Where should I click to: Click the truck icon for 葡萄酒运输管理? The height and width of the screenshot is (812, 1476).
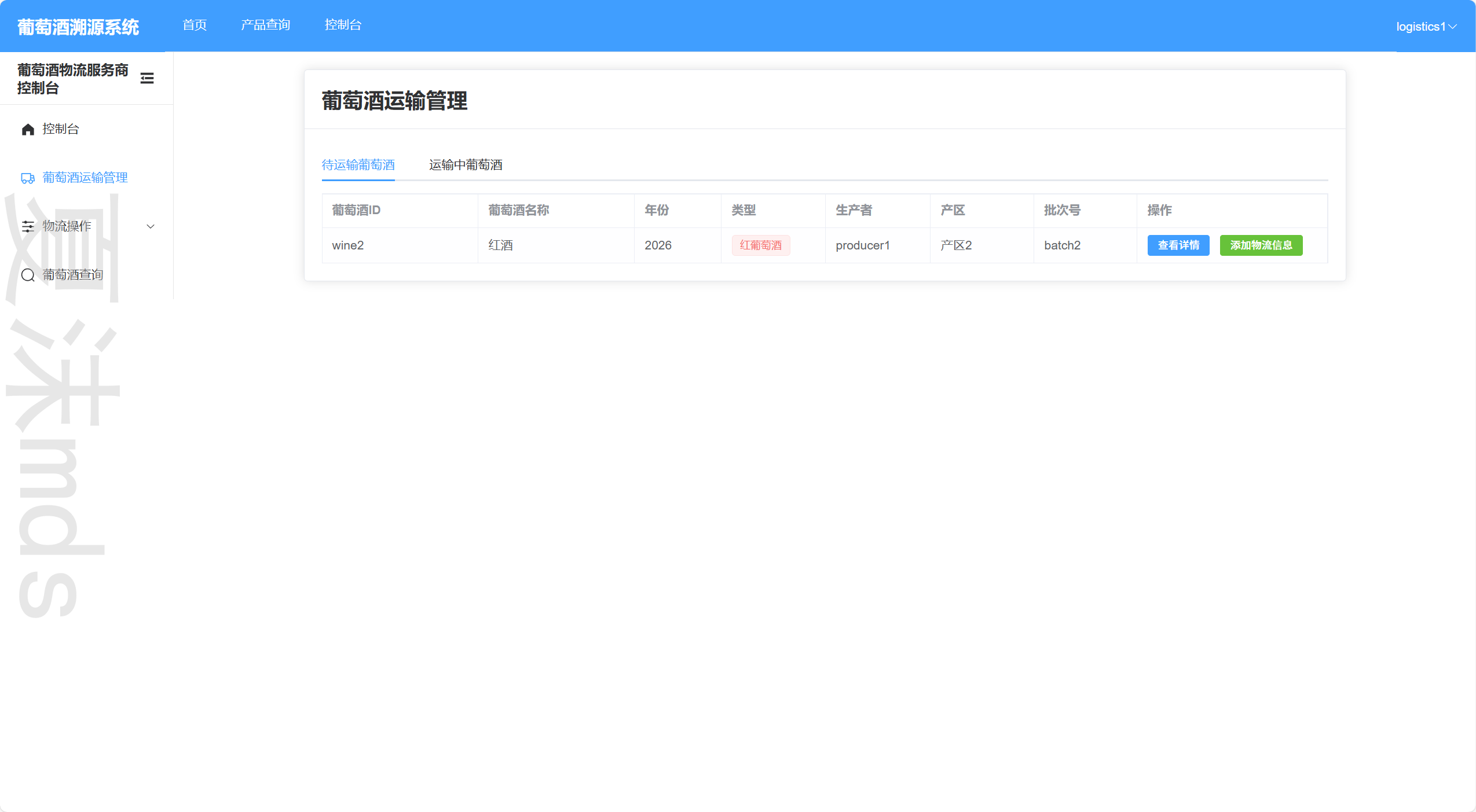click(28, 178)
